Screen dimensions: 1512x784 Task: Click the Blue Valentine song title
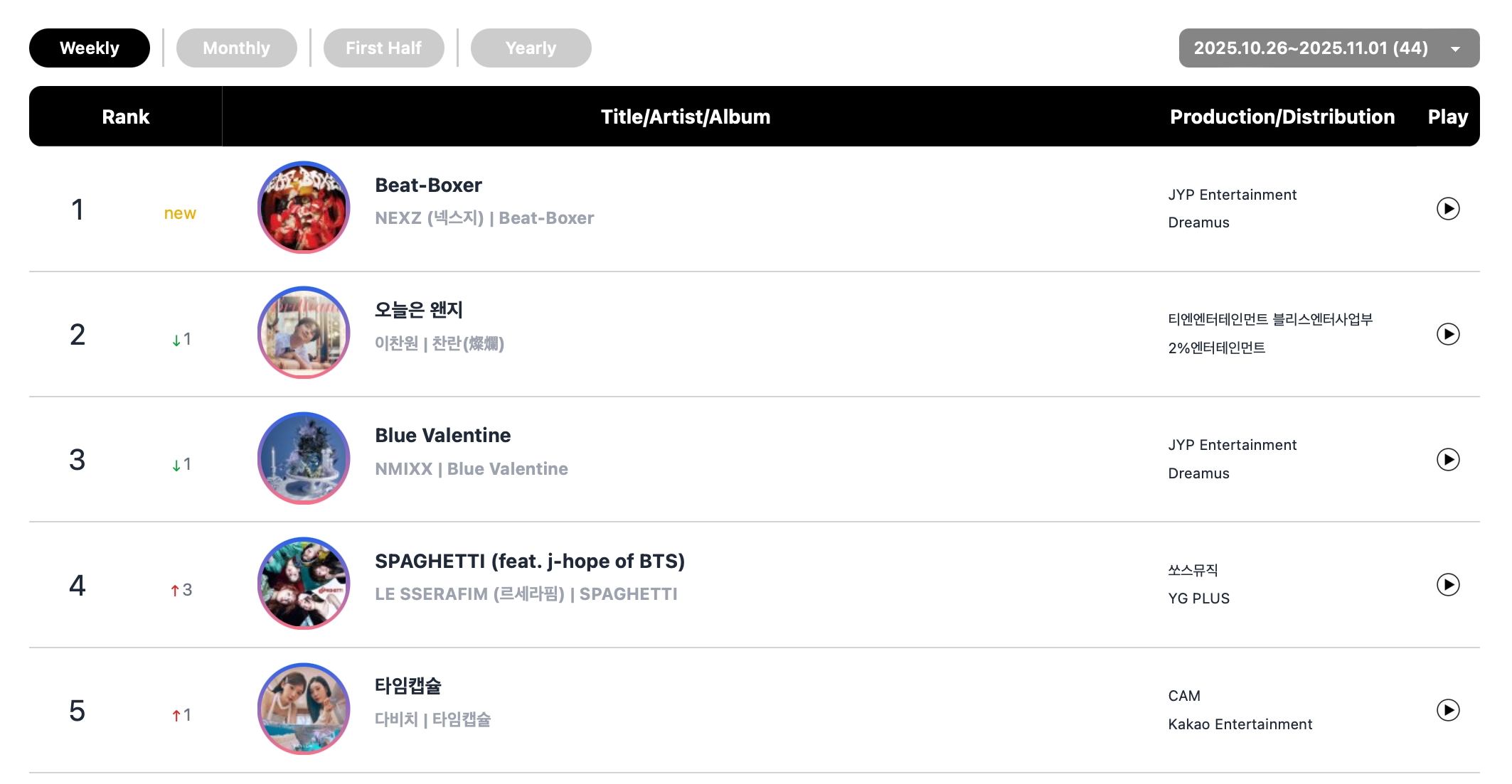point(442,436)
